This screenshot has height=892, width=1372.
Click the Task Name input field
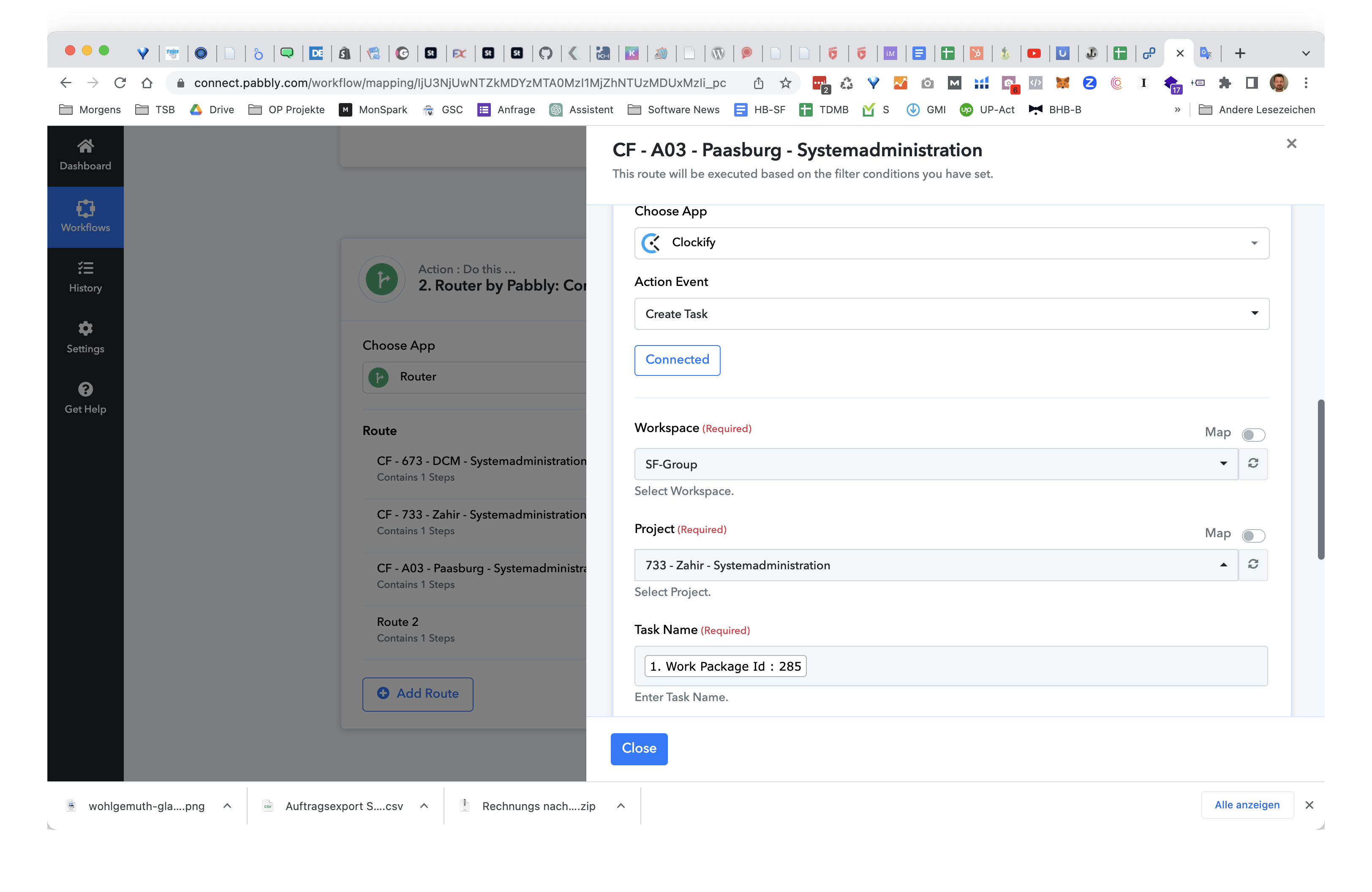[950, 666]
